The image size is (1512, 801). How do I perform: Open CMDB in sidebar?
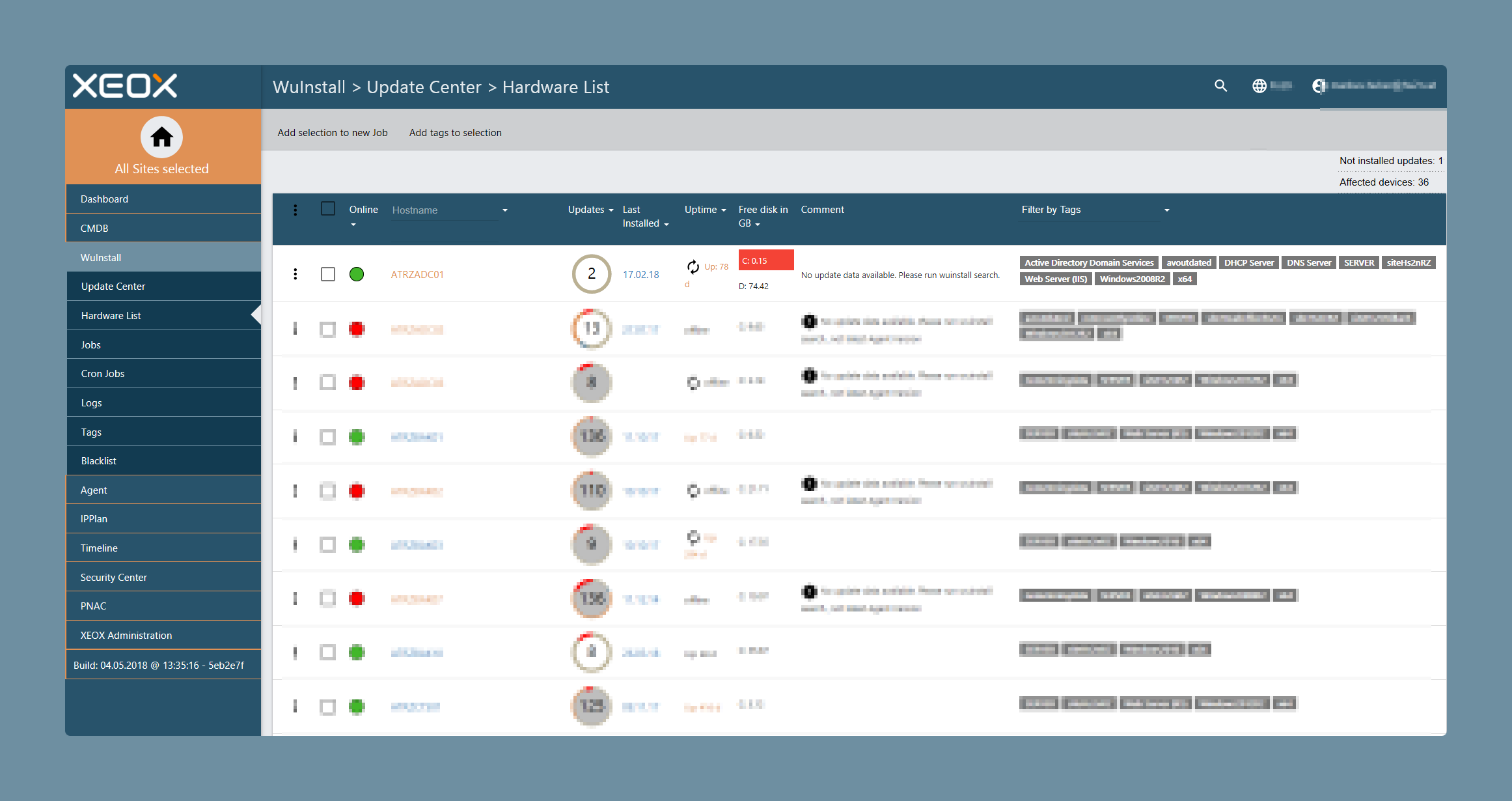pyautogui.click(x=163, y=229)
